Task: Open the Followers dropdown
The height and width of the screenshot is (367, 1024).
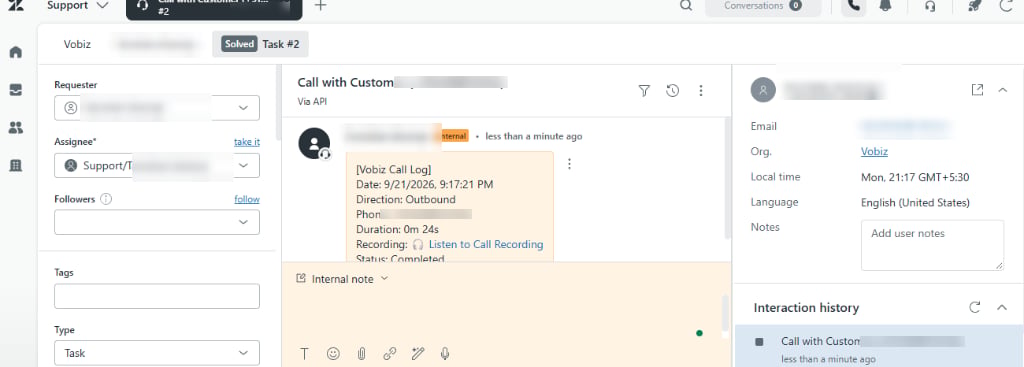Action: (x=157, y=222)
